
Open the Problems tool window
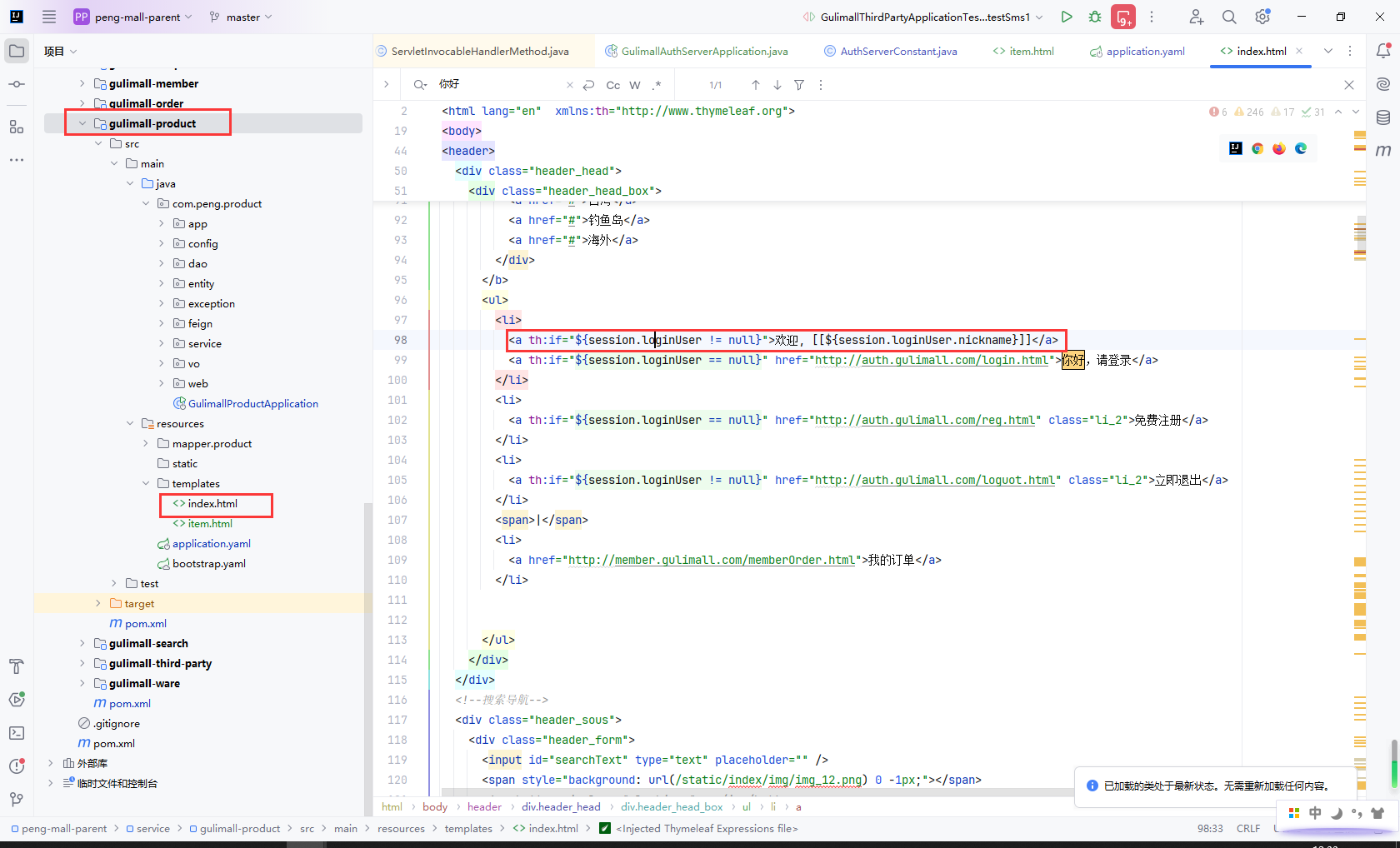pos(17,766)
